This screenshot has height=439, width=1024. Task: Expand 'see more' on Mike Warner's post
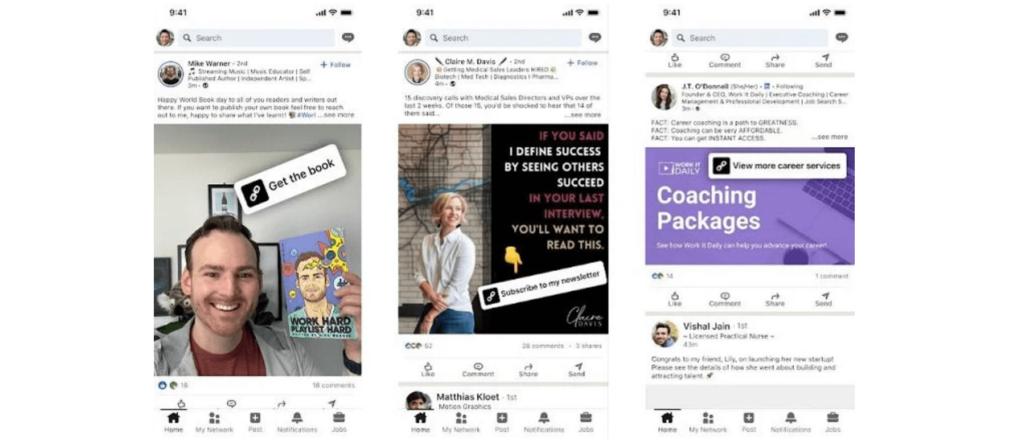click(x=338, y=115)
